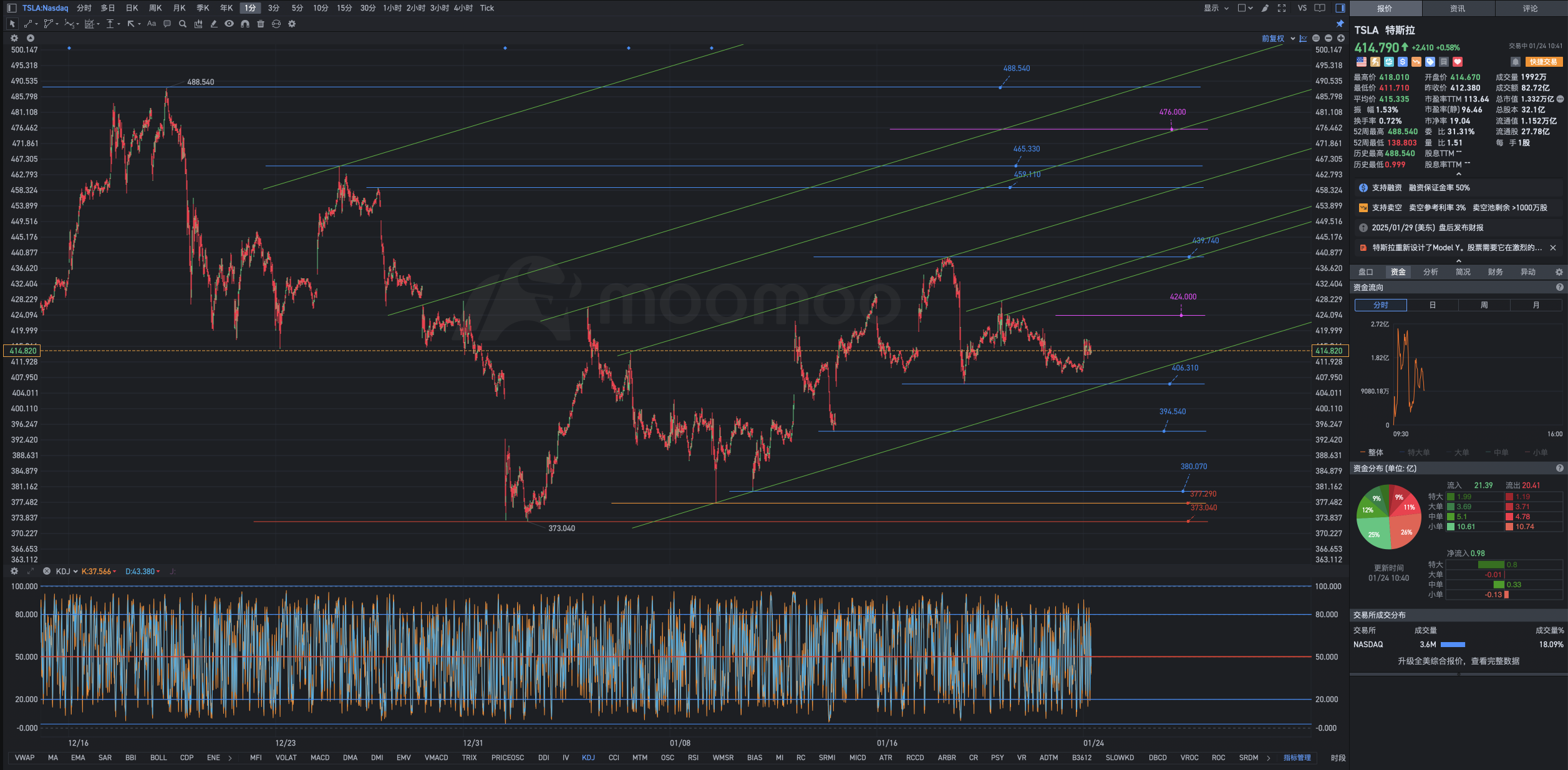Image resolution: width=1568 pixels, height=770 pixels.
Task: Select the MACD indicator
Action: (x=320, y=758)
